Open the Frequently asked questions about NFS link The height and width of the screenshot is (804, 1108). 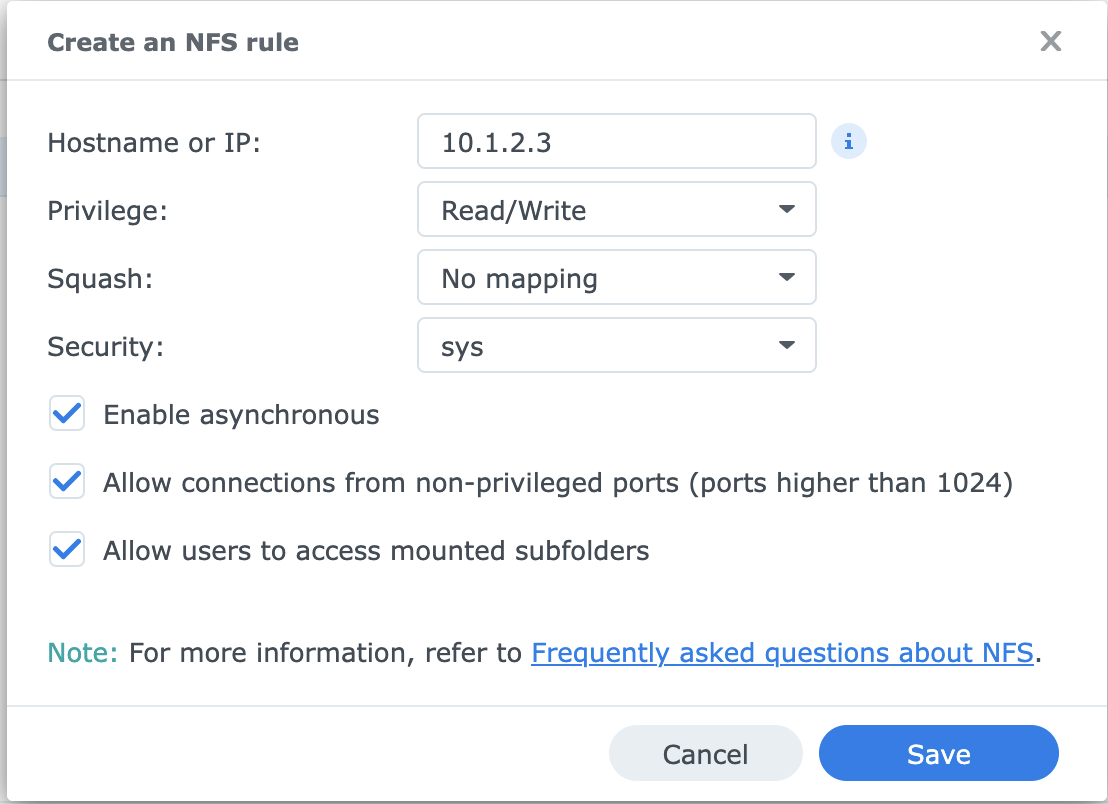click(782, 652)
